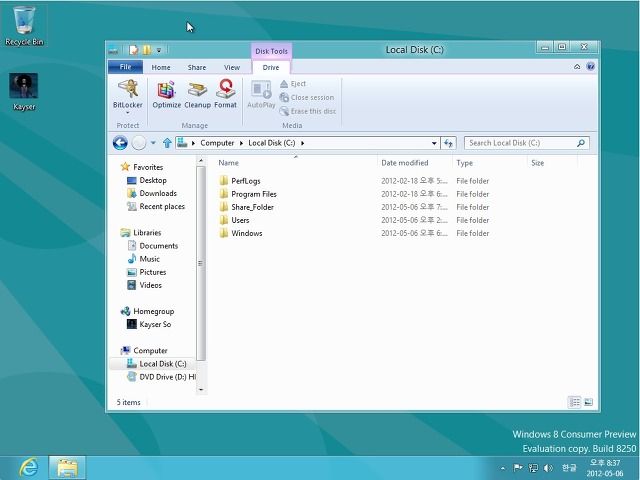
Task: Open network status tray icon
Action: coord(533,468)
